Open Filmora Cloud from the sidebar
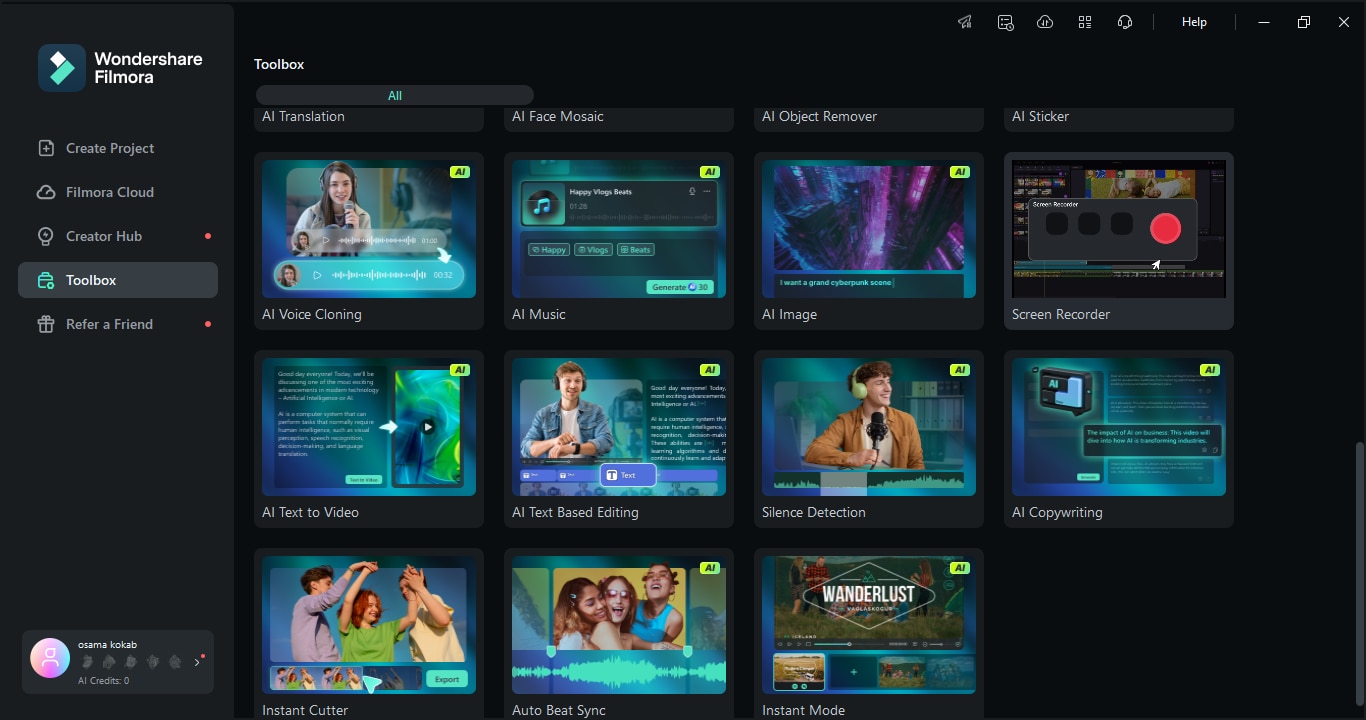Image resolution: width=1366 pixels, height=720 pixels. coord(46,191)
